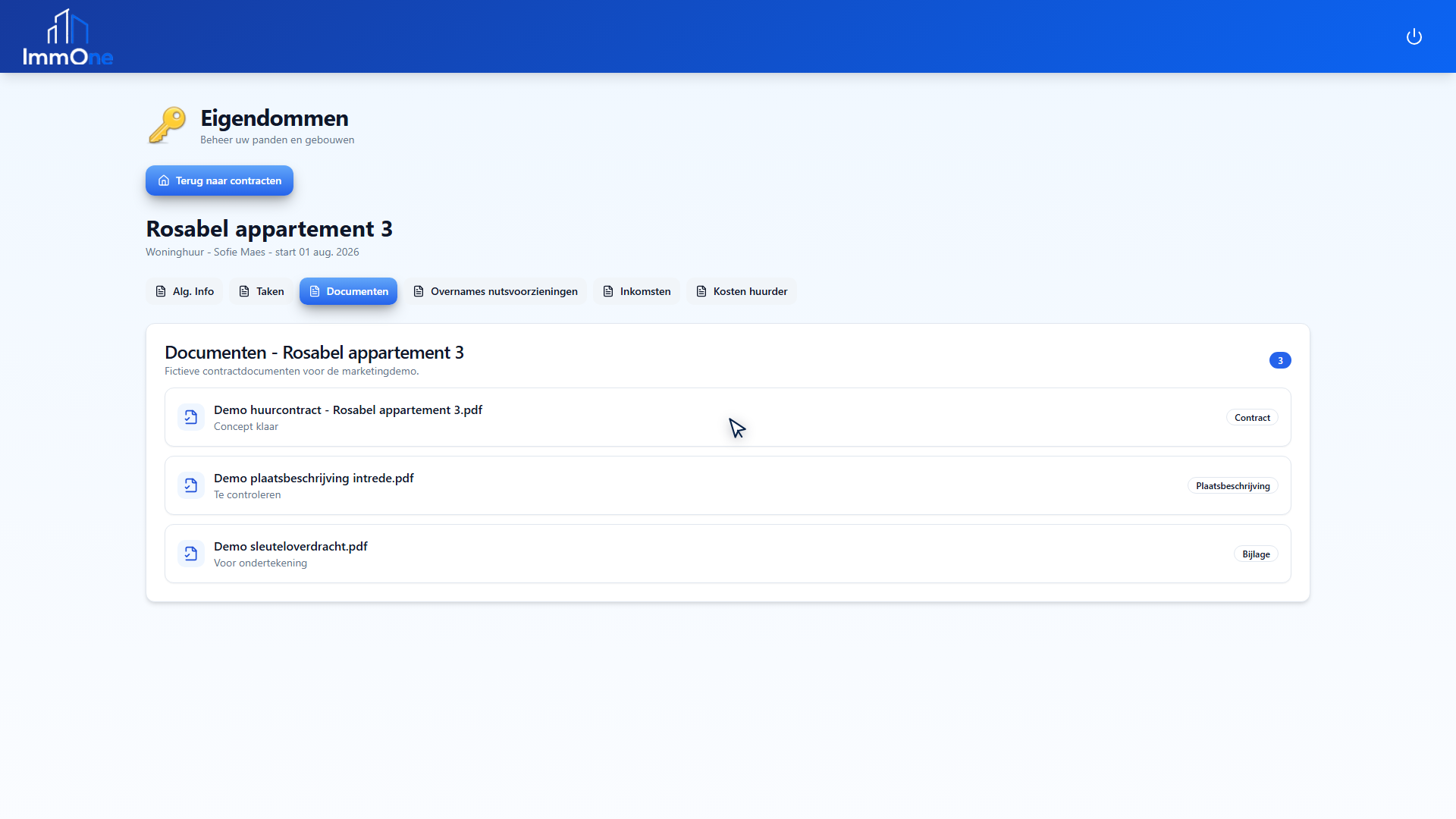Click file icon of Demo huurcontract row
1456x819 pixels.
coord(191,417)
